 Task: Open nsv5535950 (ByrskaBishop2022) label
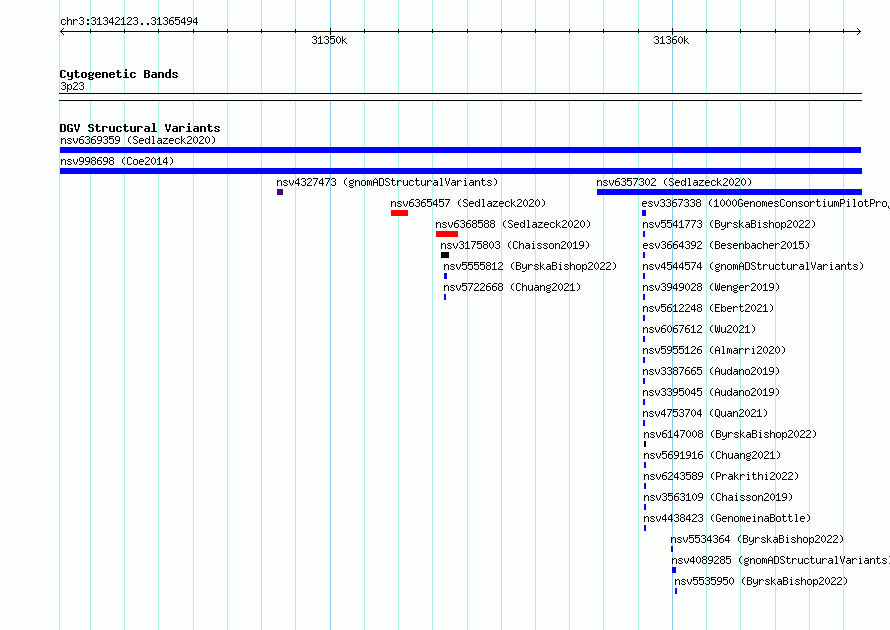tap(761, 581)
